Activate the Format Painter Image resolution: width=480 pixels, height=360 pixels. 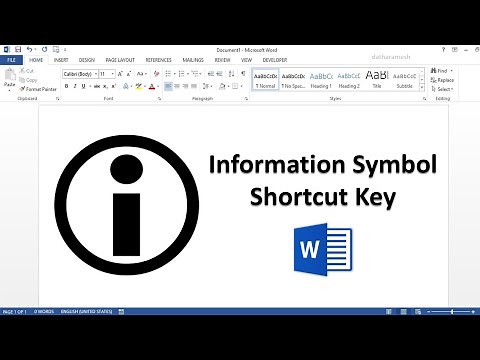38,89
